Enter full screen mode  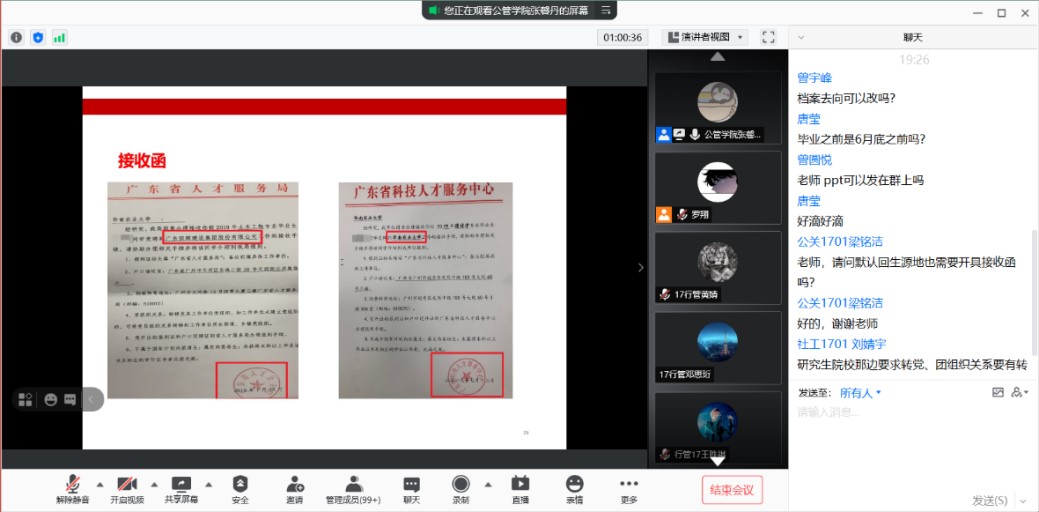click(x=768, y=37)
